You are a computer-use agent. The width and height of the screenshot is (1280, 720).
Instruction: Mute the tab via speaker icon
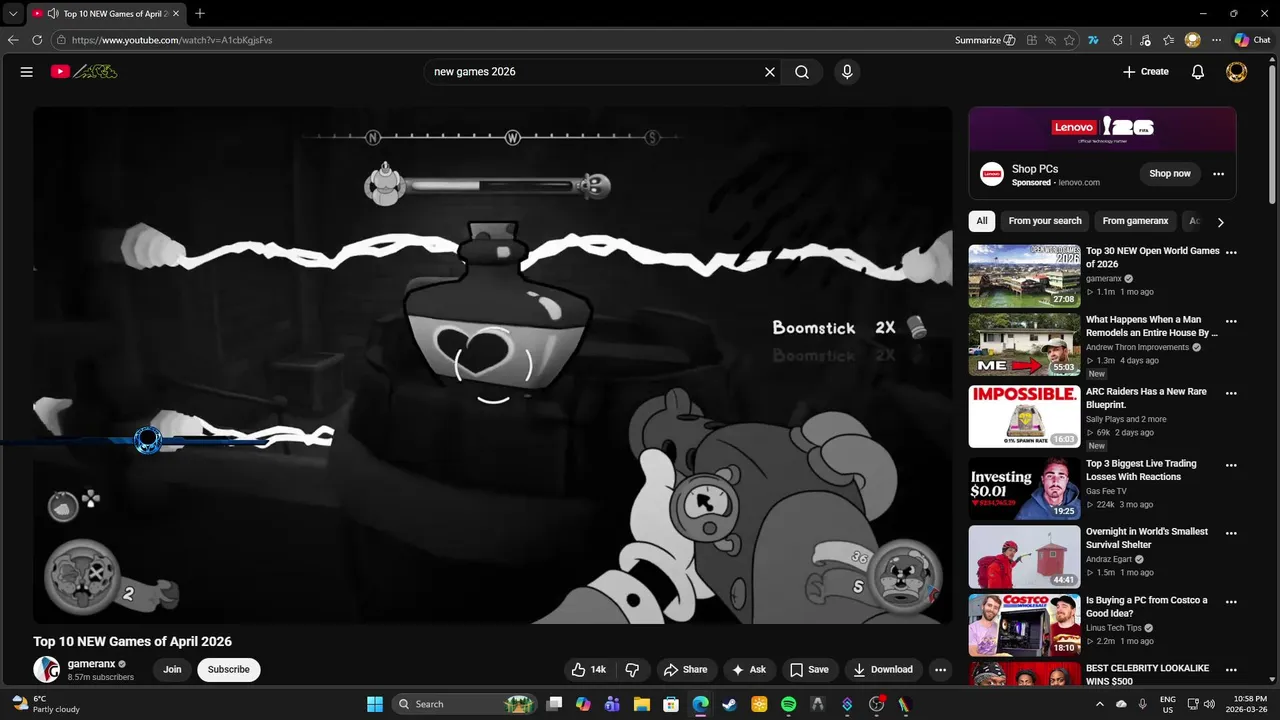point(52,14)
